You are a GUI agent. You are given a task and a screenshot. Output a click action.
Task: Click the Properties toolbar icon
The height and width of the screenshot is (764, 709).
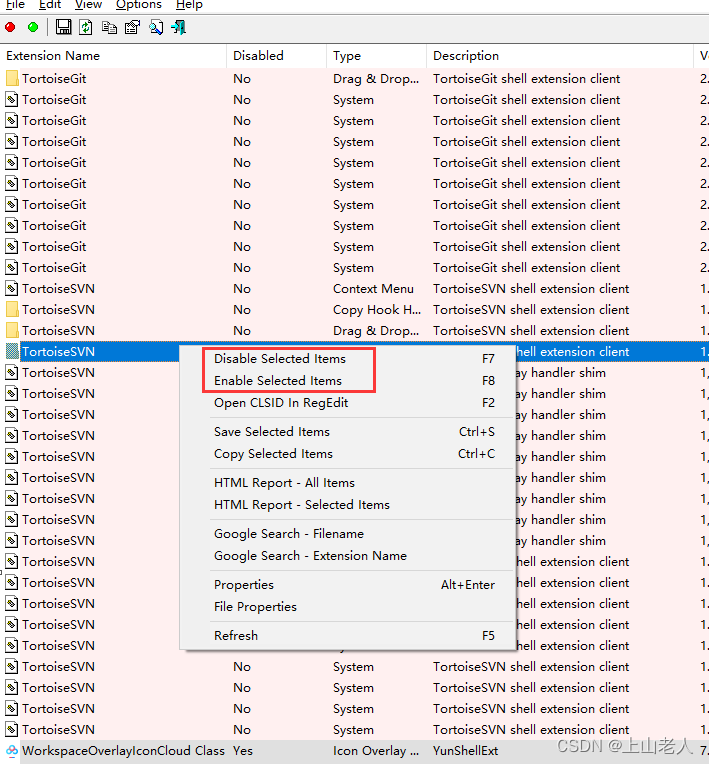point(132,27)
